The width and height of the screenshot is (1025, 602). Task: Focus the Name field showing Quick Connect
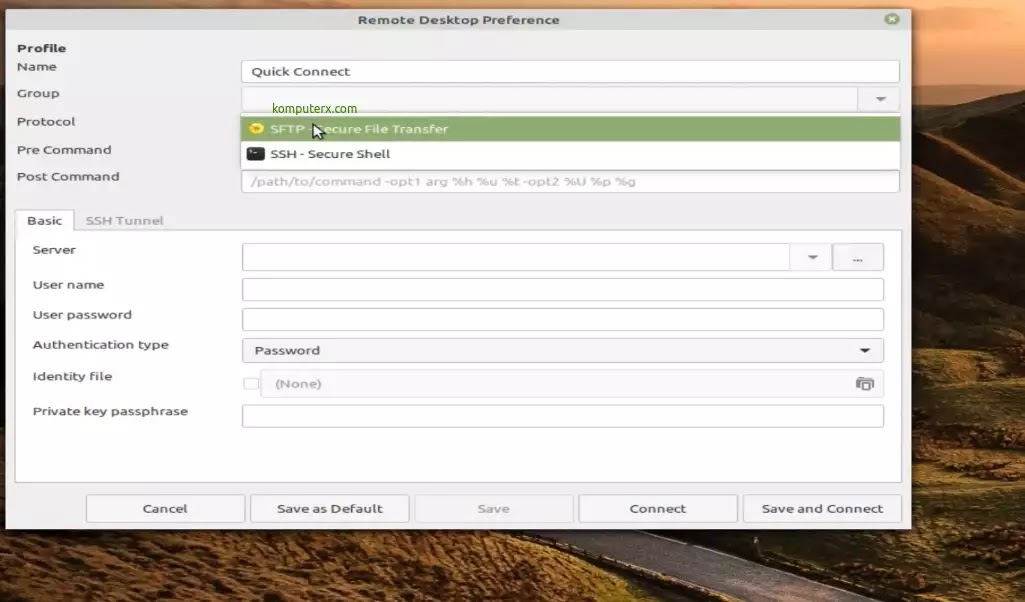[x=570, y=71]
